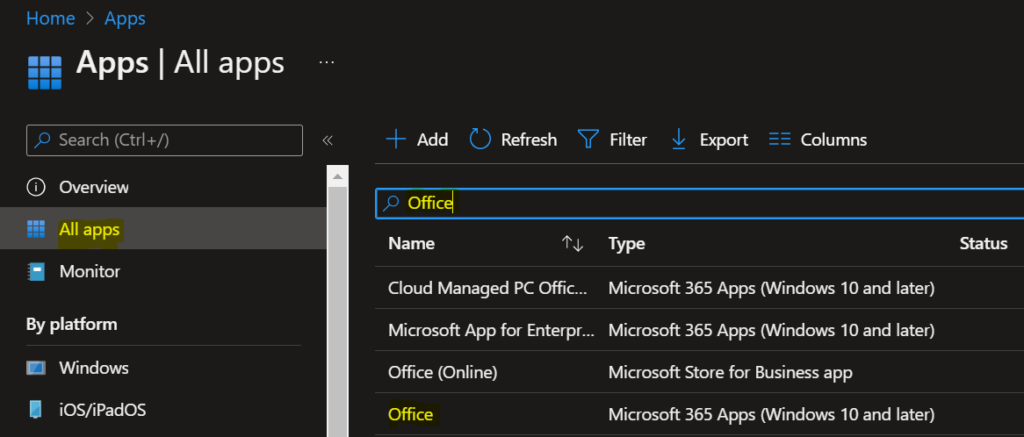Toggle the Name column sort arrows
The height and width of the screenshot is (437, 1024).
tap(572, 244)
